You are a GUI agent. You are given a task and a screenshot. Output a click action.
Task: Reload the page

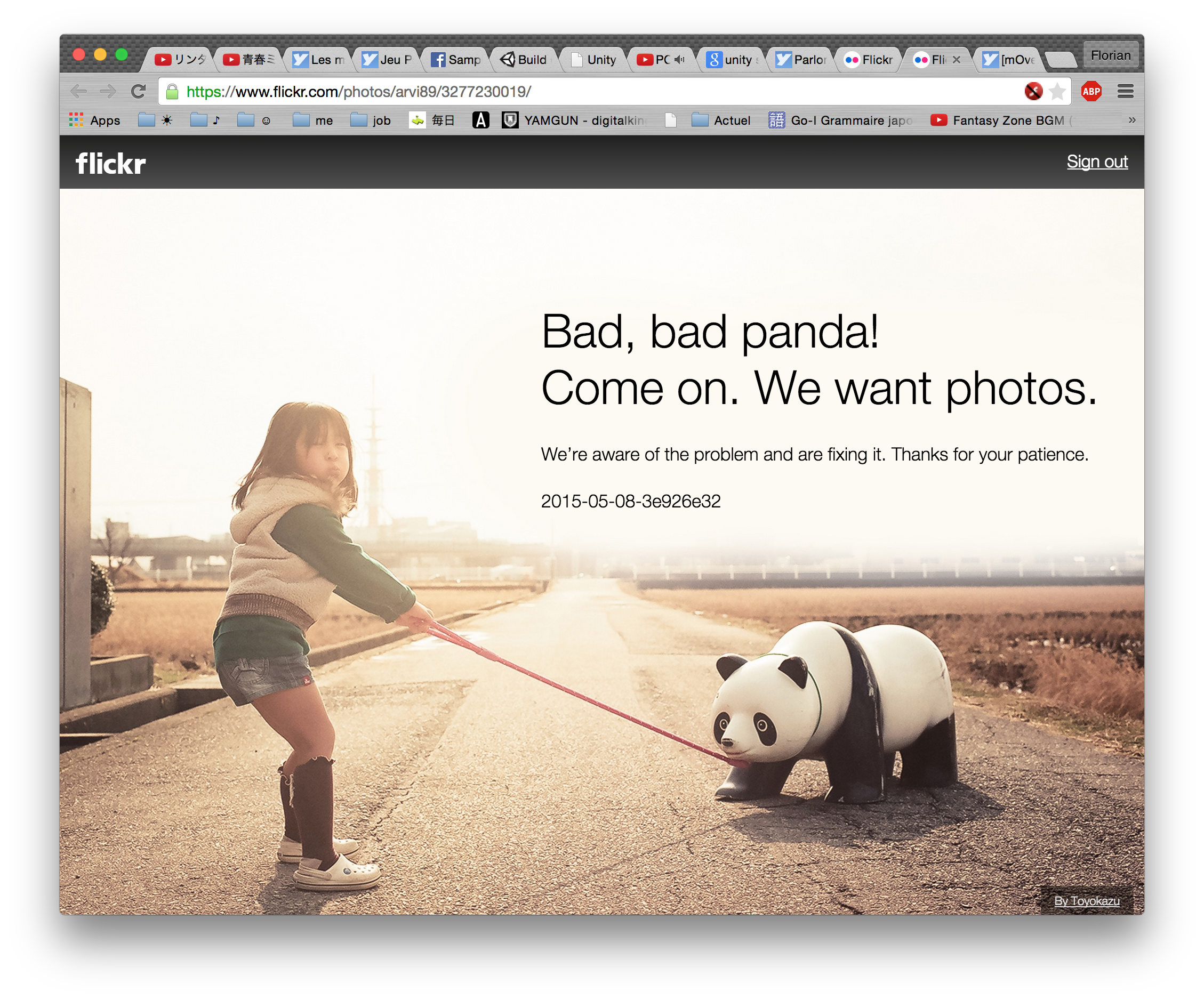138,92
